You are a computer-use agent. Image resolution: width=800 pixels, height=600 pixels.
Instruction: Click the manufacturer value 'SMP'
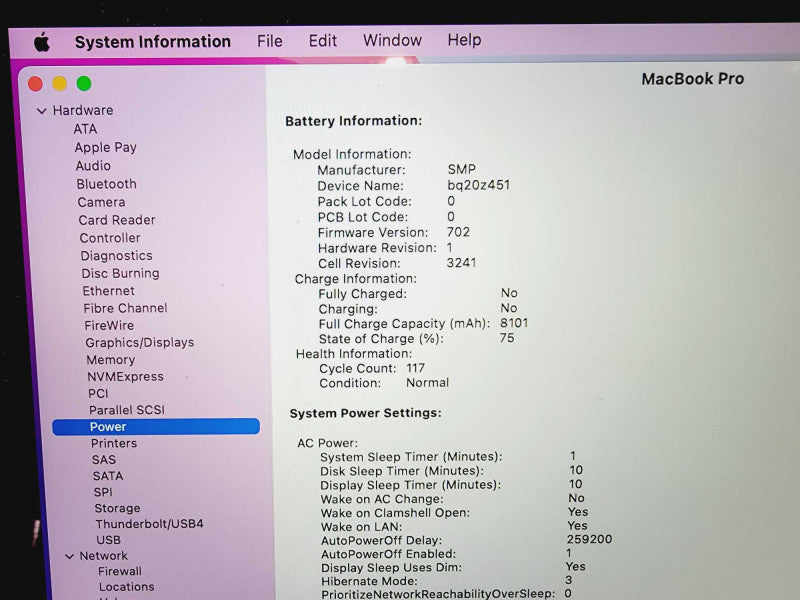click(x=462, y=169)
